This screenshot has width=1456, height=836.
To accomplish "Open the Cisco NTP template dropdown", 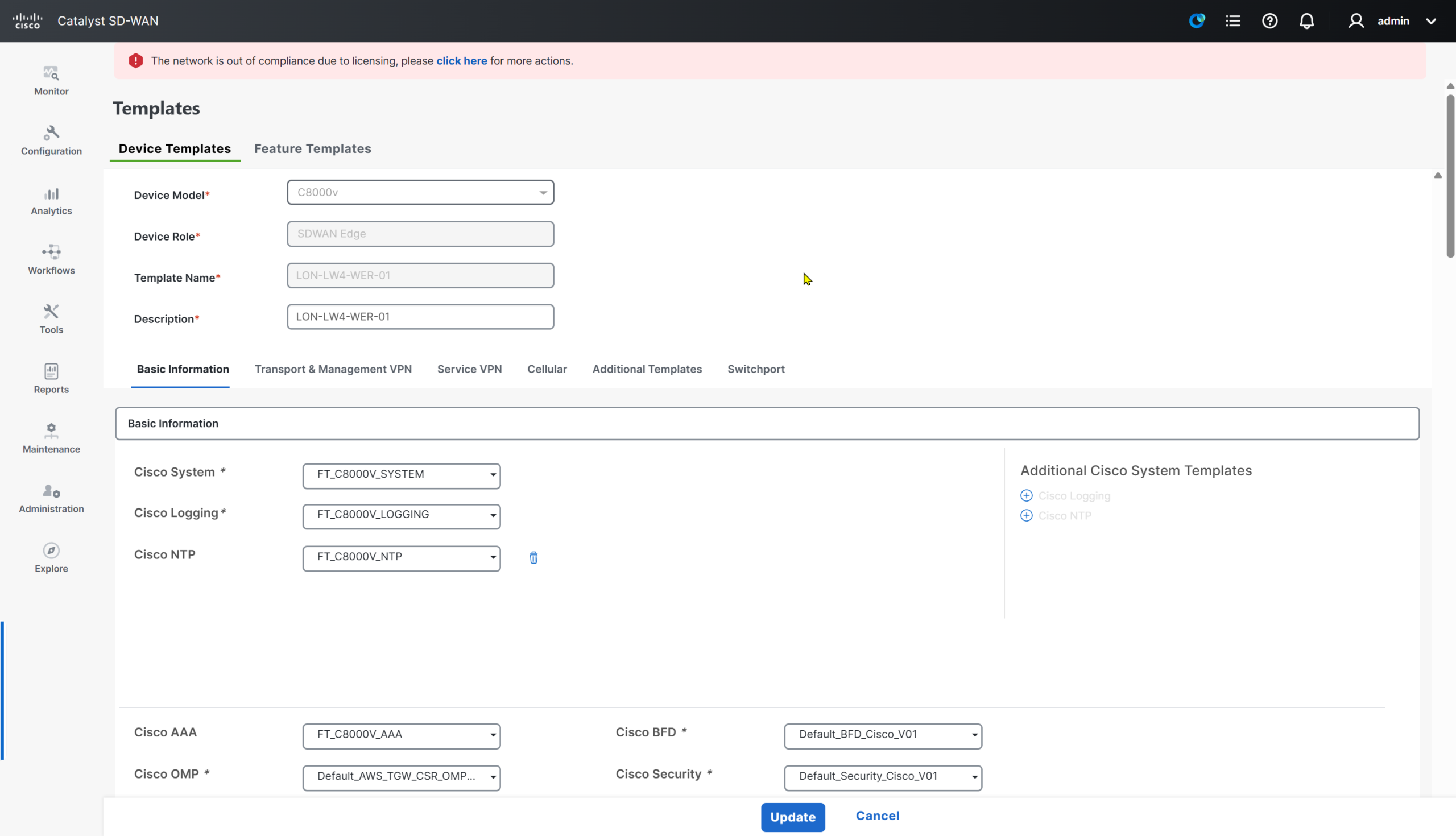I will (402, 557).
